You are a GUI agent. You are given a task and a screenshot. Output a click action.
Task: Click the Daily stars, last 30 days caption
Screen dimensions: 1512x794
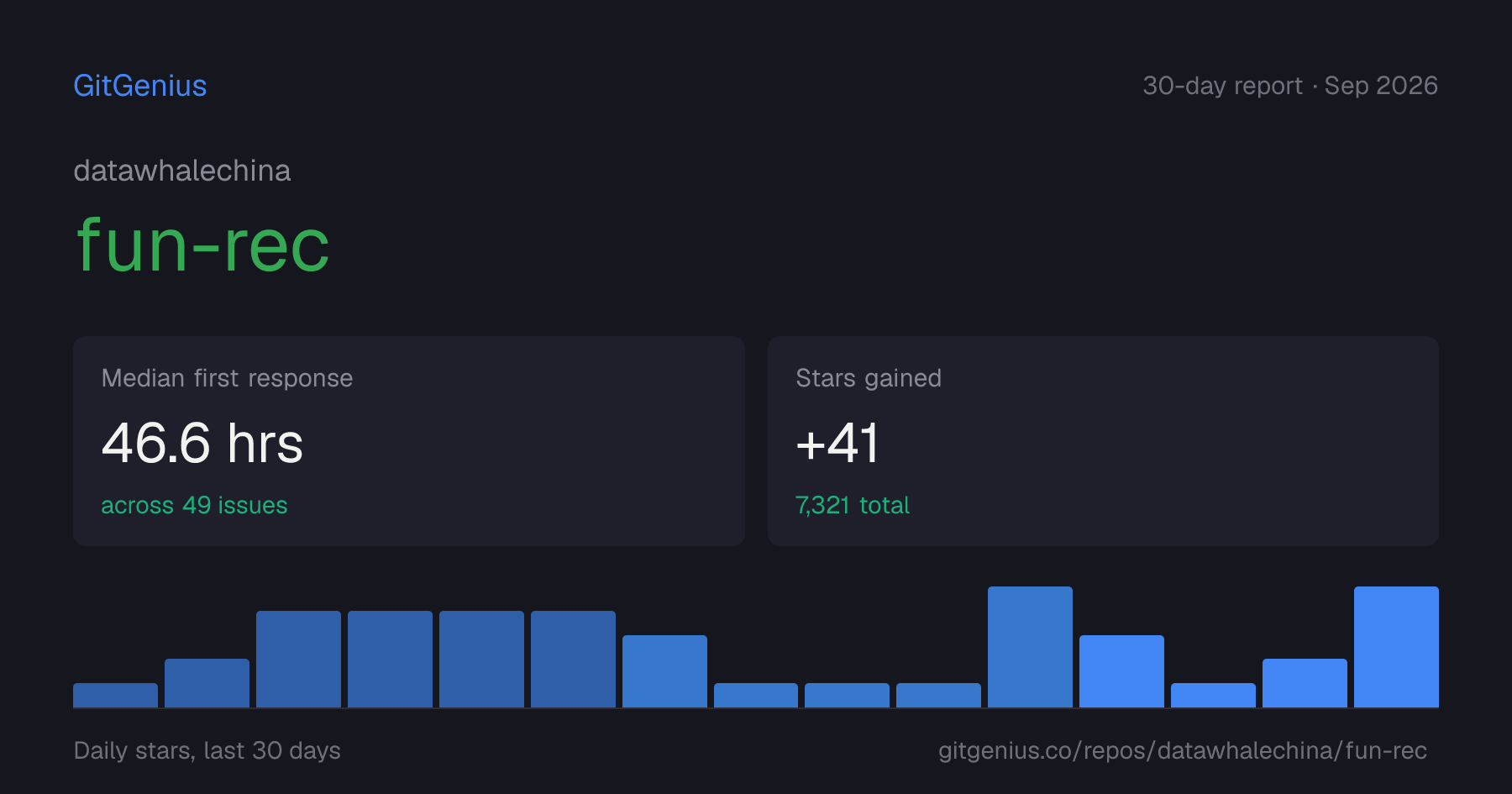click(207, 750)
